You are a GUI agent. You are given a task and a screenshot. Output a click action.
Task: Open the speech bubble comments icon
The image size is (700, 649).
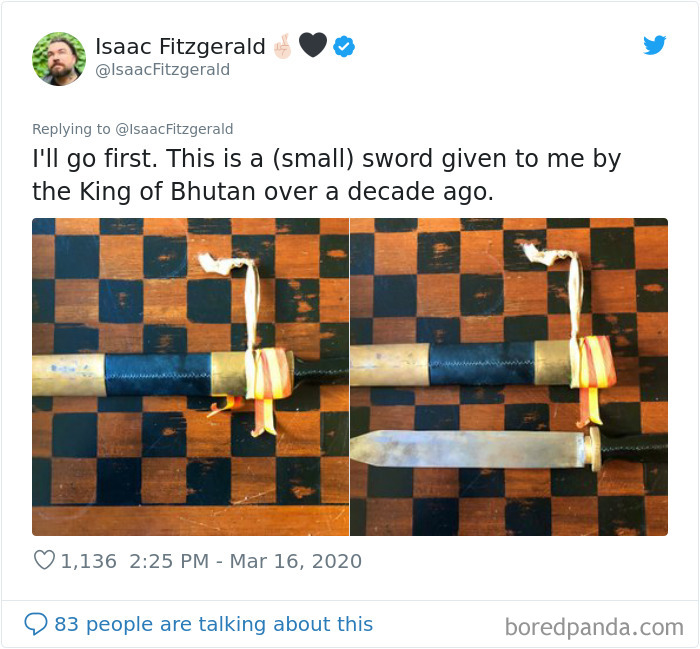pyautogui.click(x=36, y=624)
